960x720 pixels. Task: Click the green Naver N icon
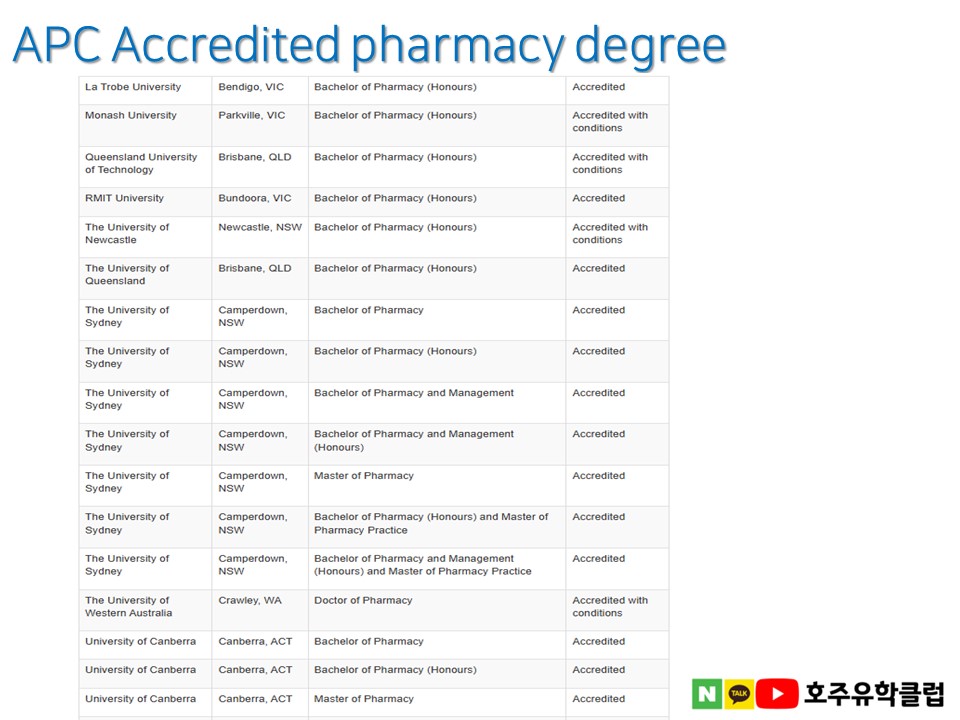click(x=707, y=694)
